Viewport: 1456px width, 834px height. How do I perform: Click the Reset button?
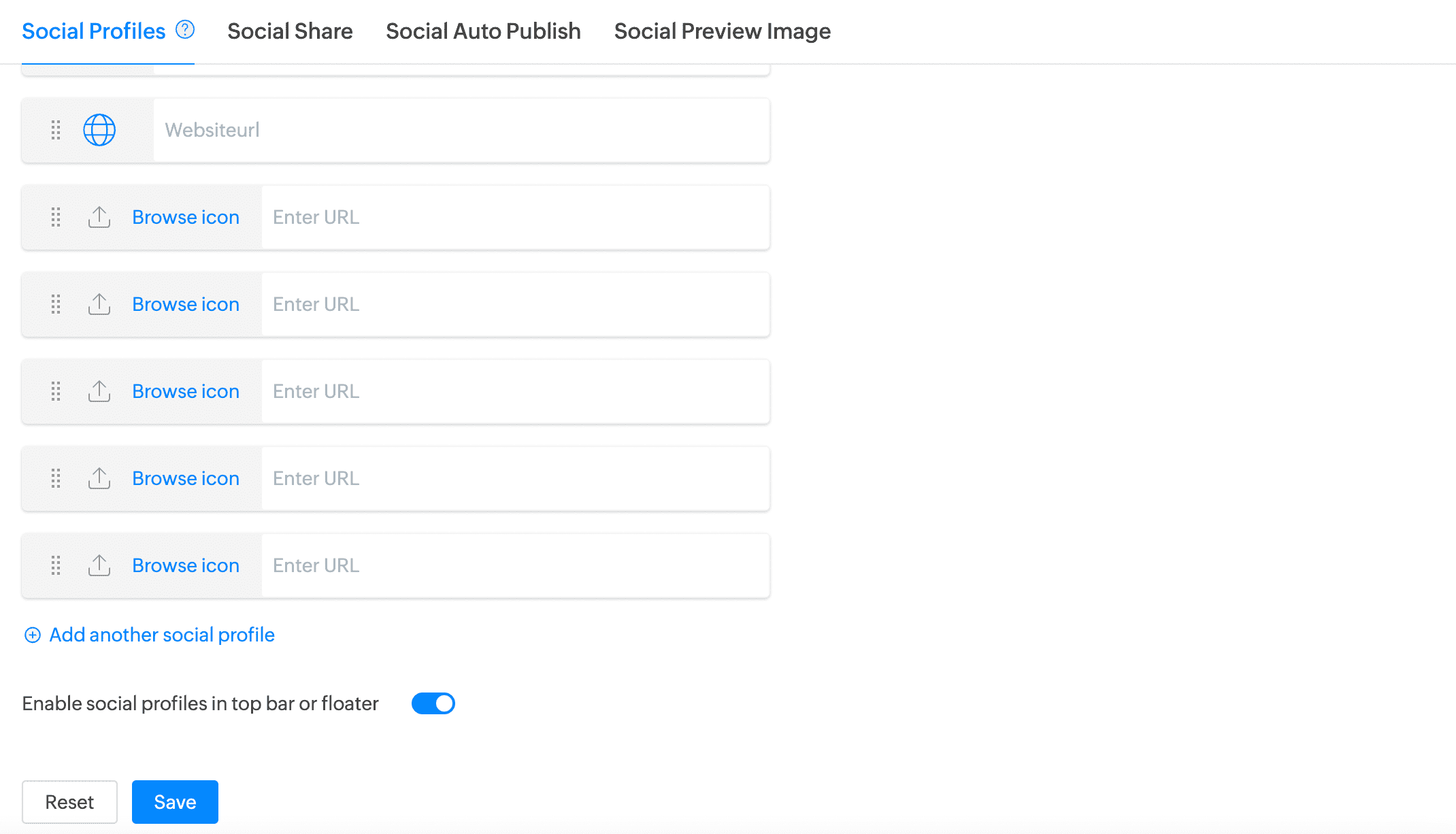(x=69, y=802)
